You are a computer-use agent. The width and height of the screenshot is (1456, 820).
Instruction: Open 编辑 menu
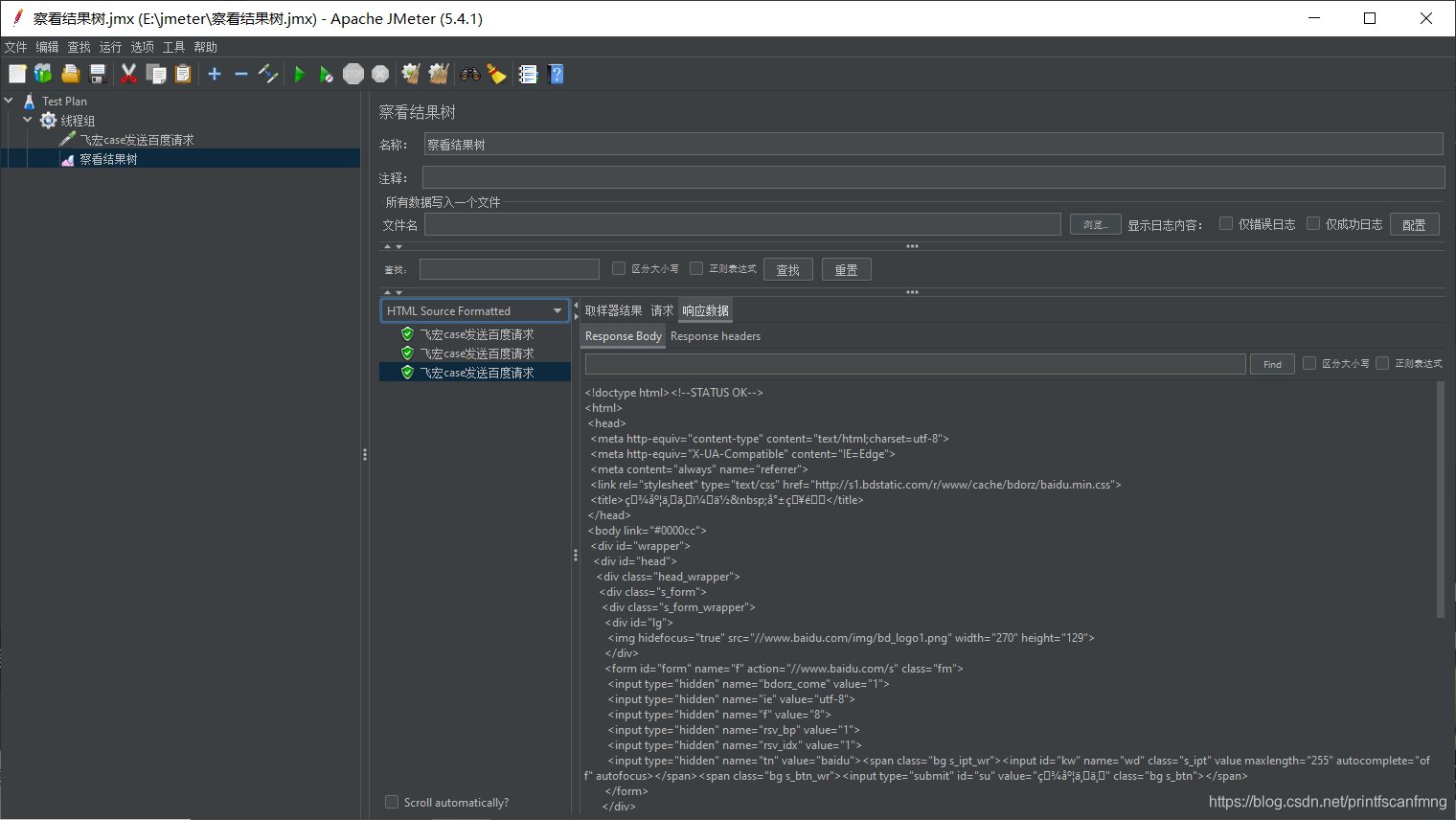coord(48,47)
